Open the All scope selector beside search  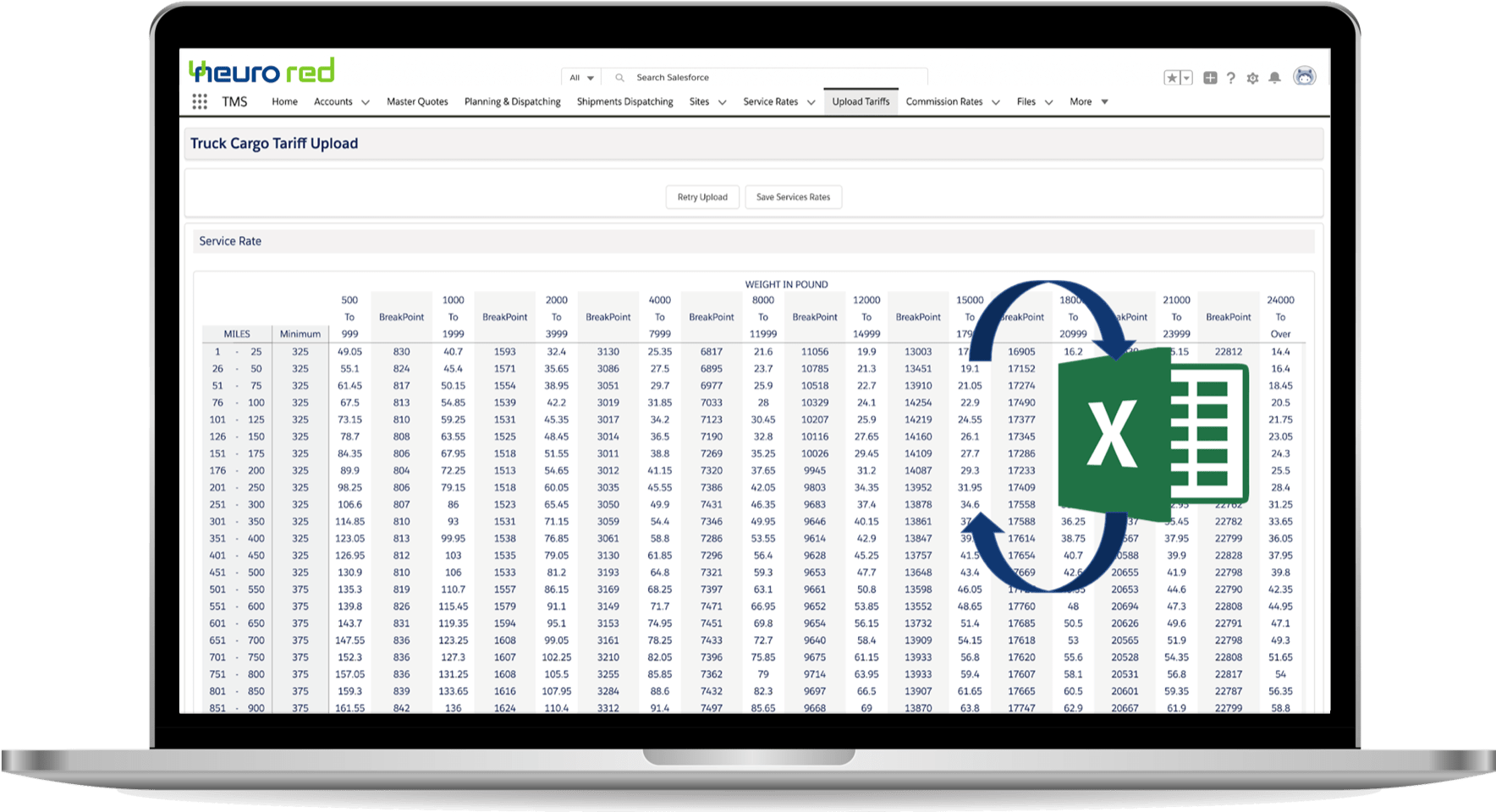pos(581,77)
